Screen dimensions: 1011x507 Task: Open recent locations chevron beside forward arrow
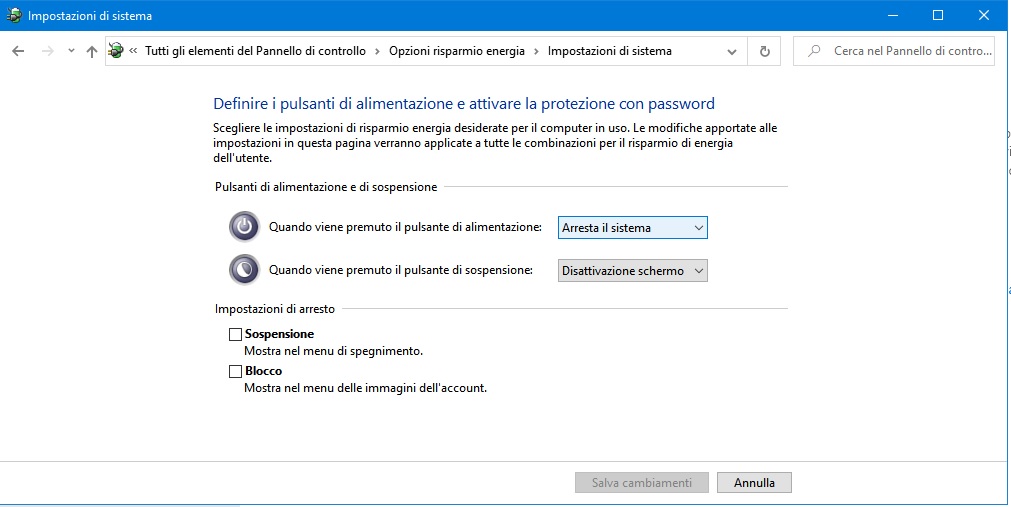click(71, 51)
